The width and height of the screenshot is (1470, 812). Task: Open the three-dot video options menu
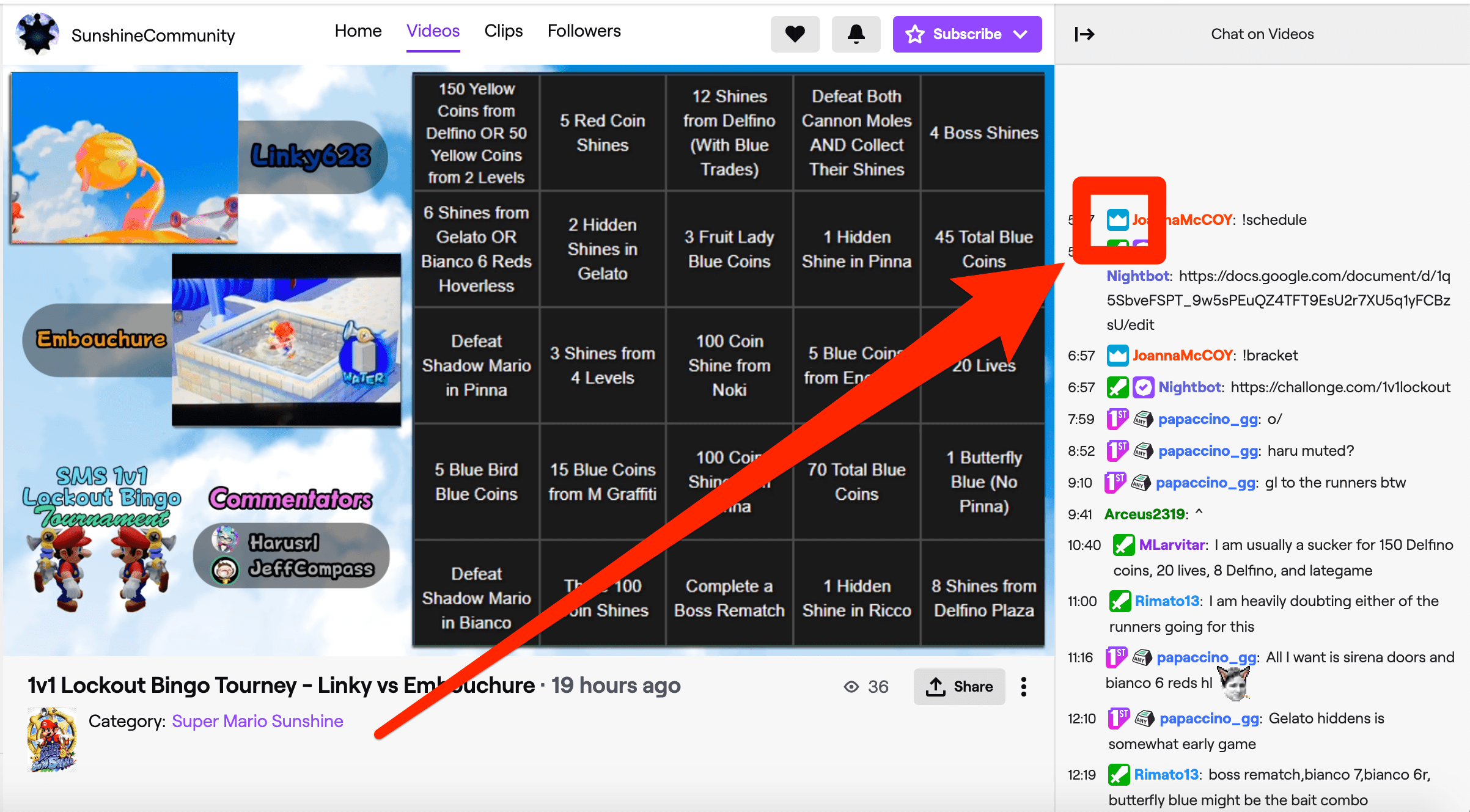click(1024, 687)
